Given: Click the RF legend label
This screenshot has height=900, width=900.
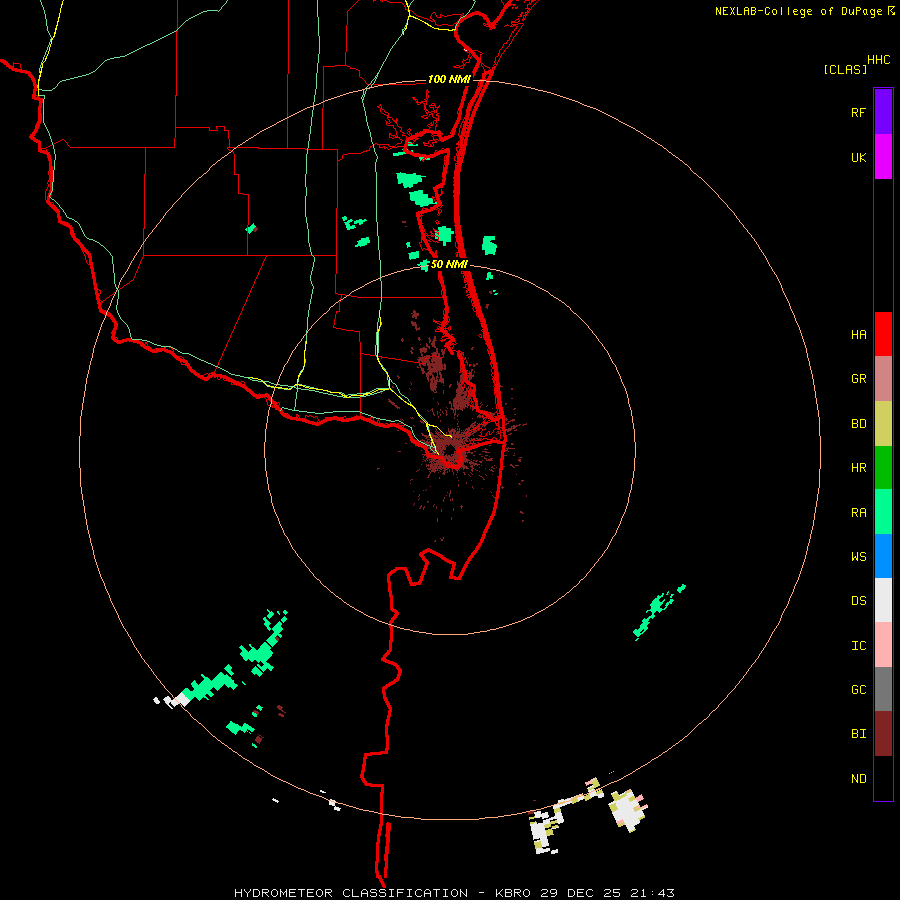Looking at the screenshot, I should click(858, 113).
